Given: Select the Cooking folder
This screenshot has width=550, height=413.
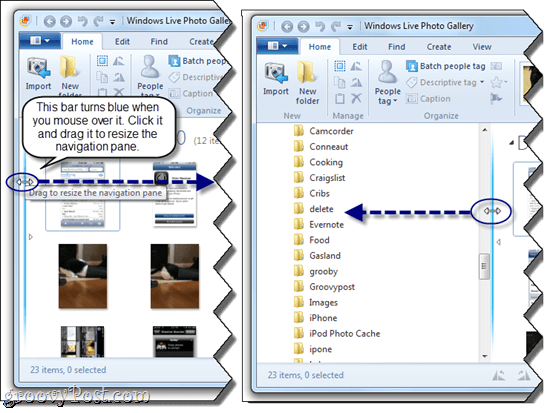Looking at the screenshot, I should tap(318, 162).
